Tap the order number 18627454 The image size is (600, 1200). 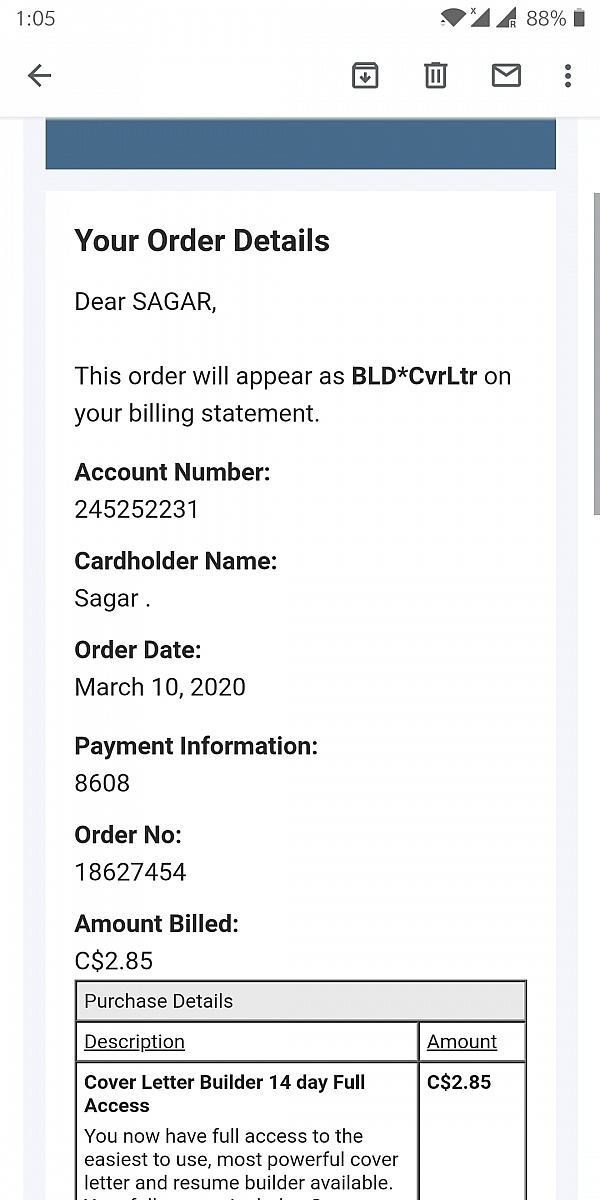click(130, 872)
